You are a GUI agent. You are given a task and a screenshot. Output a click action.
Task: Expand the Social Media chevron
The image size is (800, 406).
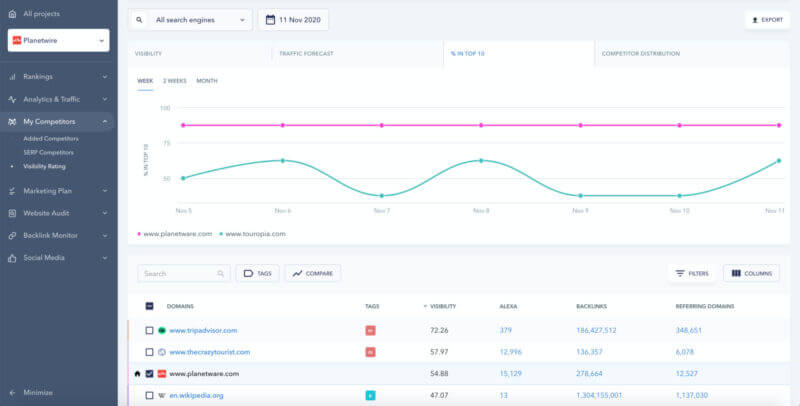click(105, 258)
